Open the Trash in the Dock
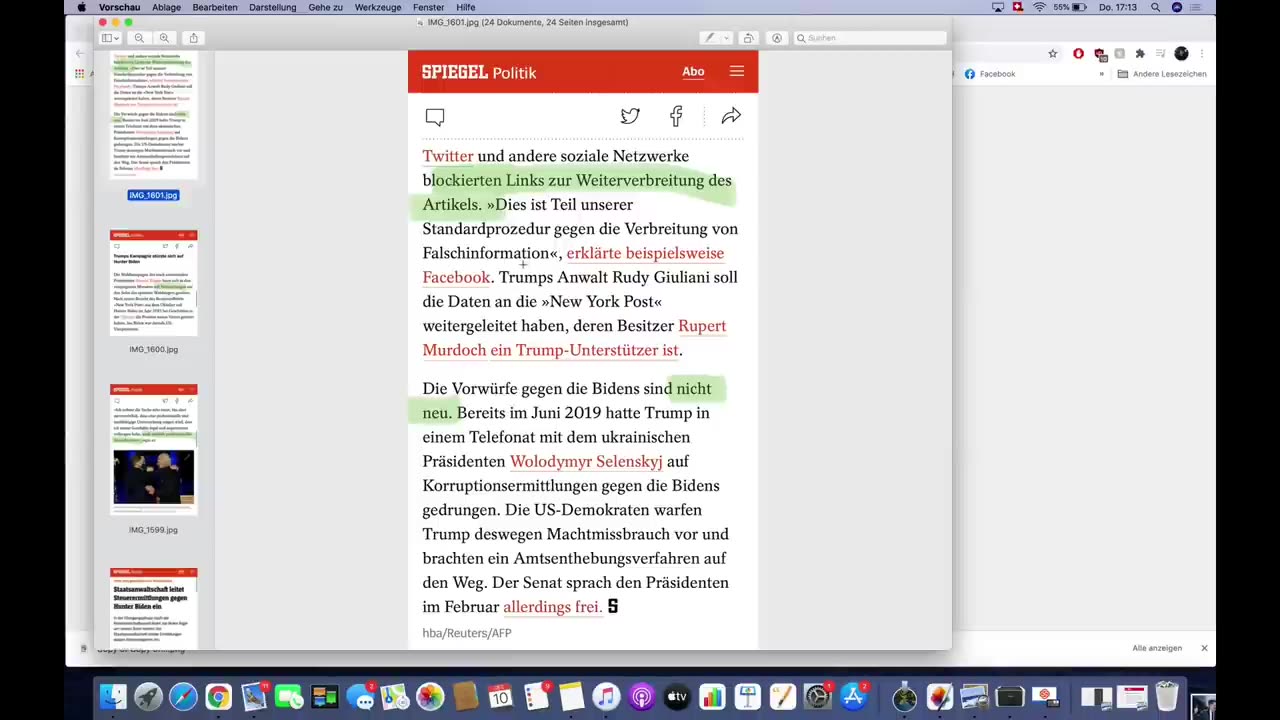 (1167, 697)
